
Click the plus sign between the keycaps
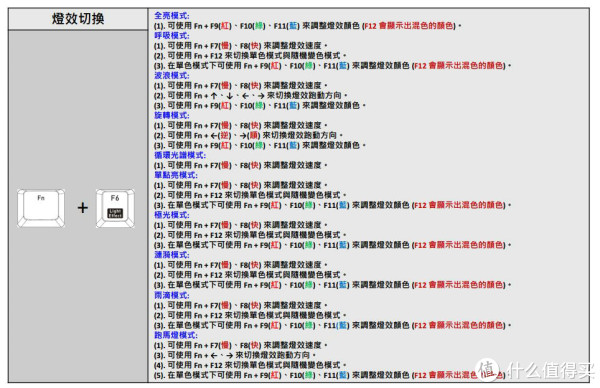click(x=83, y=208)
